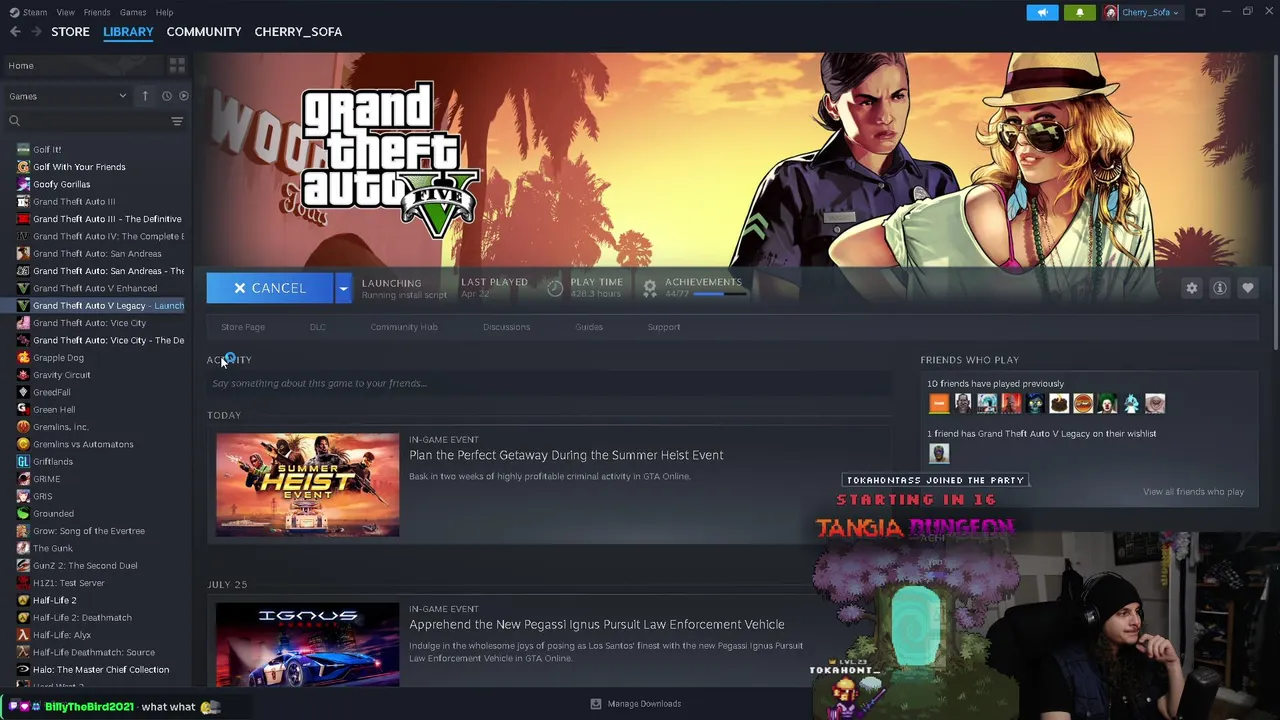Click the Cherry_Sofa profile avatar
Screen dimensions: 1280x720
tap(1111, 12)
